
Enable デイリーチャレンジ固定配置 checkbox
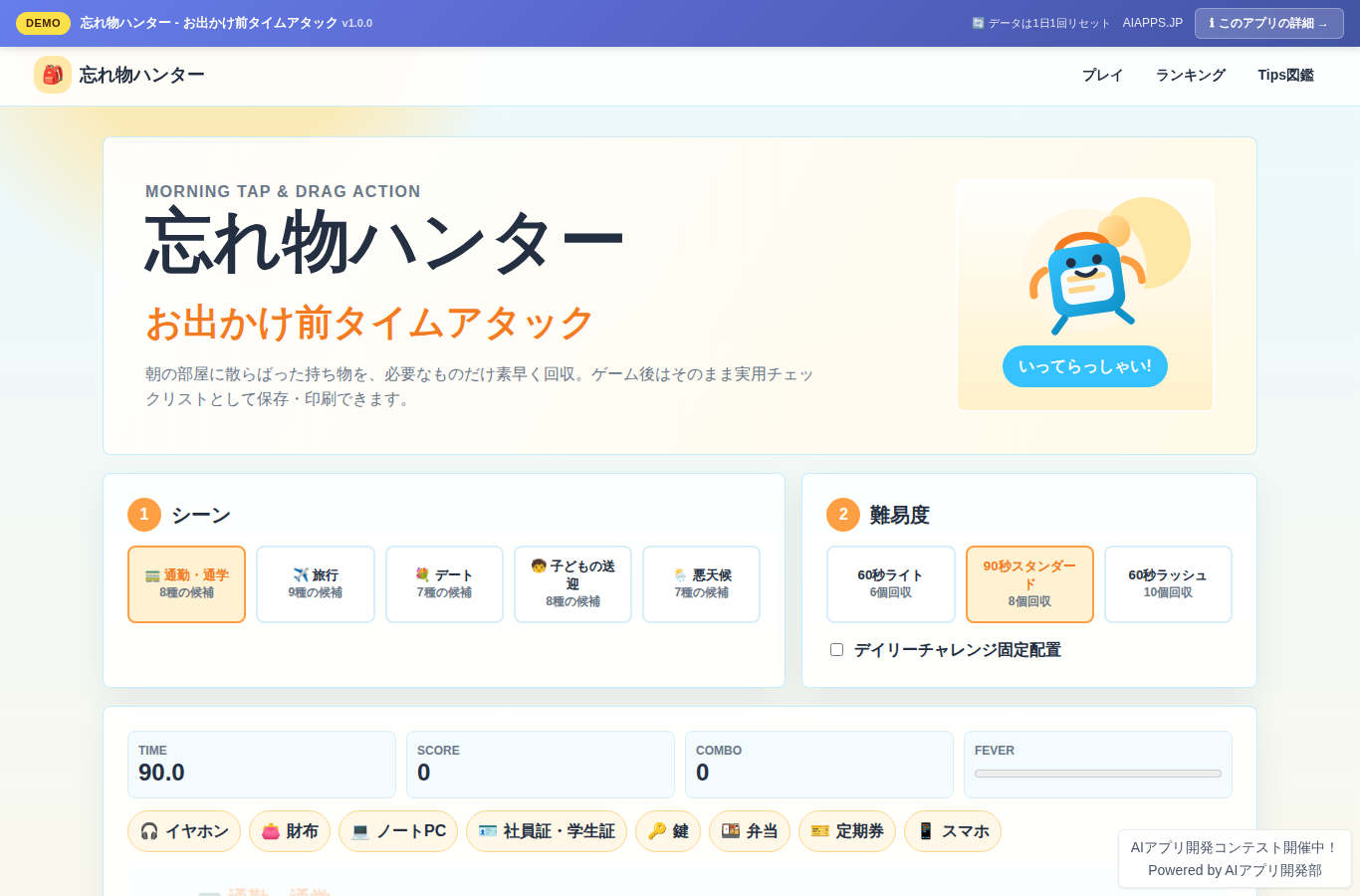coord(837,650)
